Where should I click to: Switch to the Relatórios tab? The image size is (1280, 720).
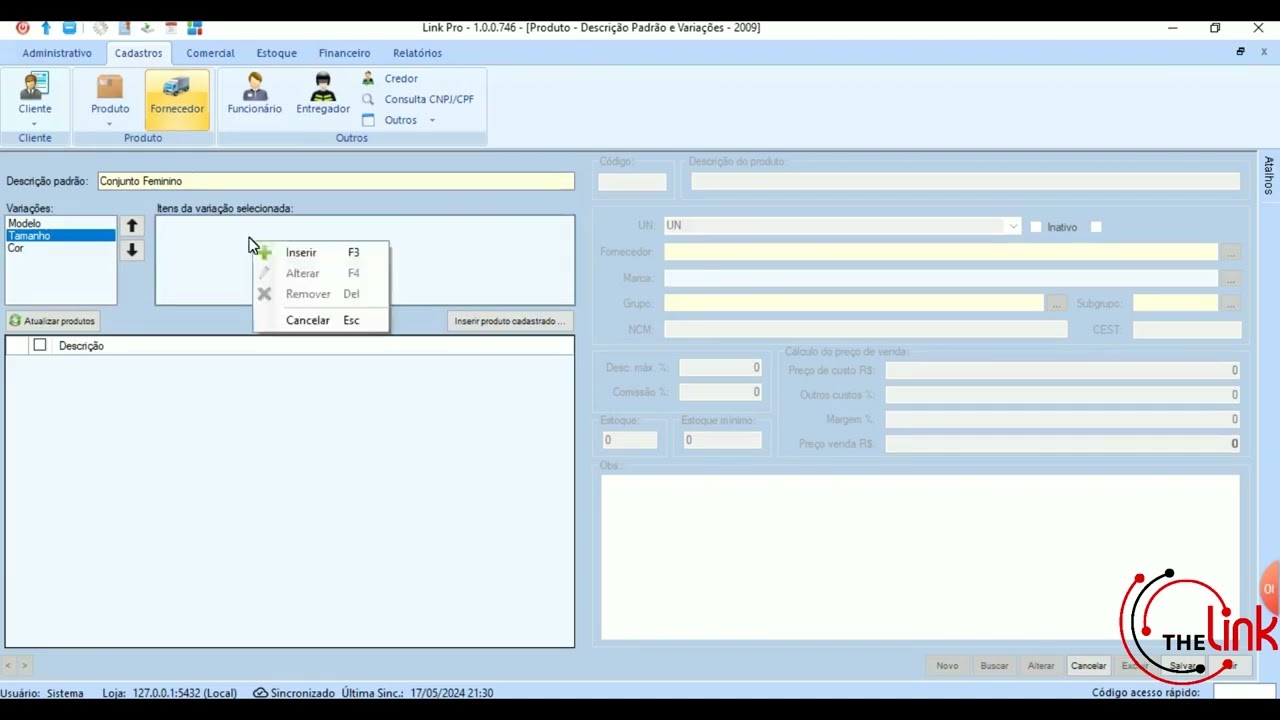pos(417,53)
